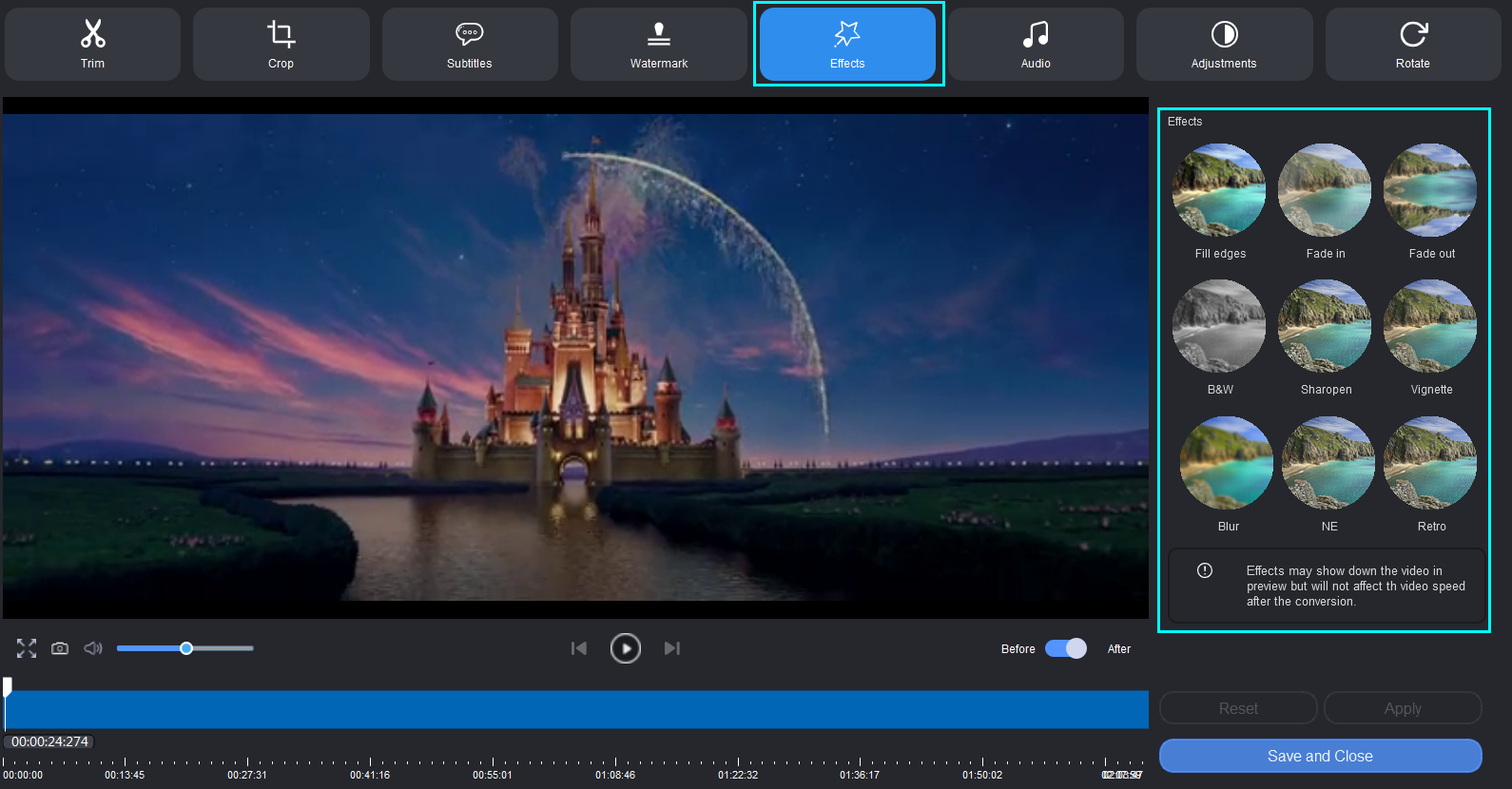Viewport: 1512px width, 789px height.
Task: Open the Adjustments tab
Action: (1224, 44)
